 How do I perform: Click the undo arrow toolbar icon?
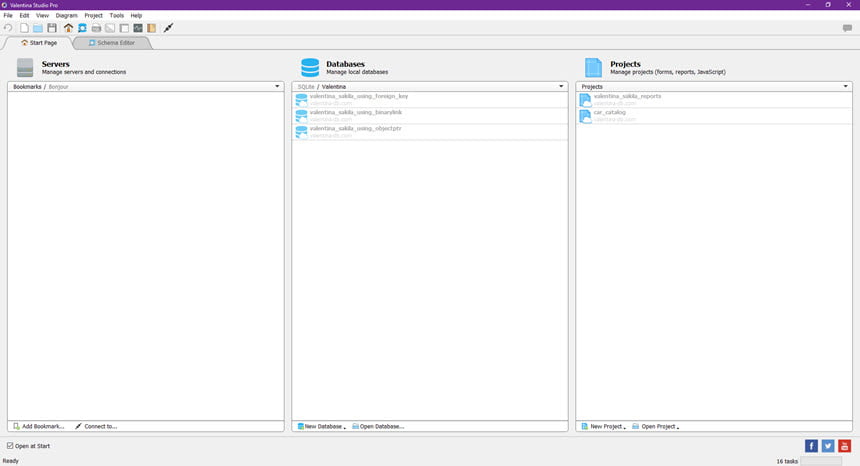pos(8,28)
